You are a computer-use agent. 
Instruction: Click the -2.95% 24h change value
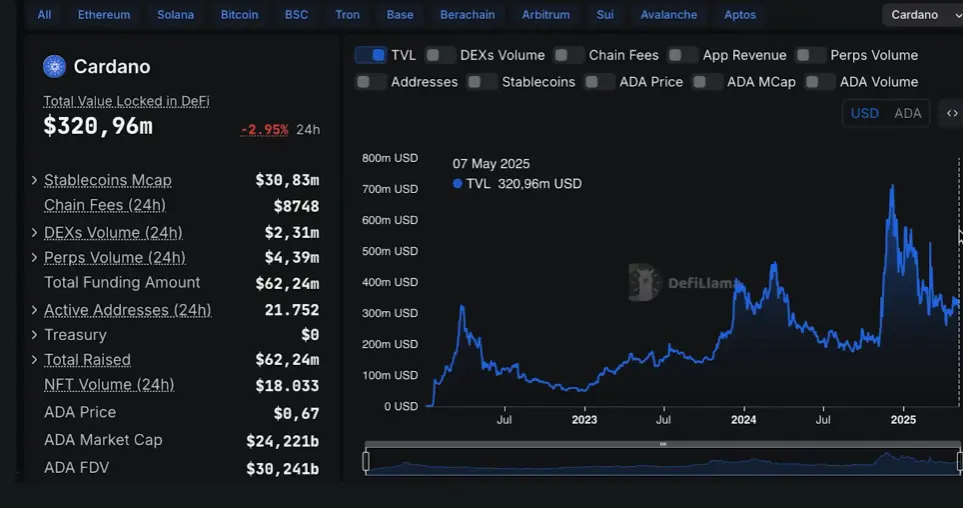(264, 130)
